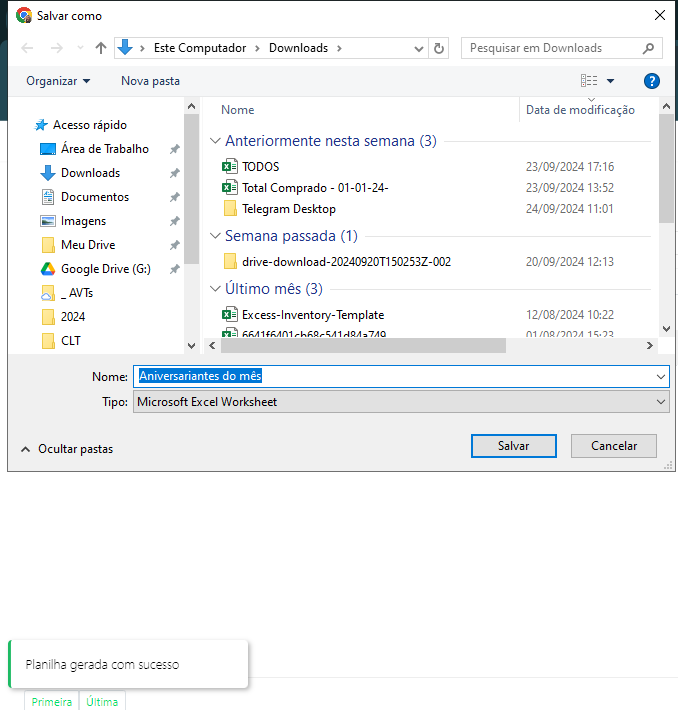678x710 pixels.
Task: Collapse the Anteriormente nesta semana group
Action: pyautogui.click(x=215, y=141)
